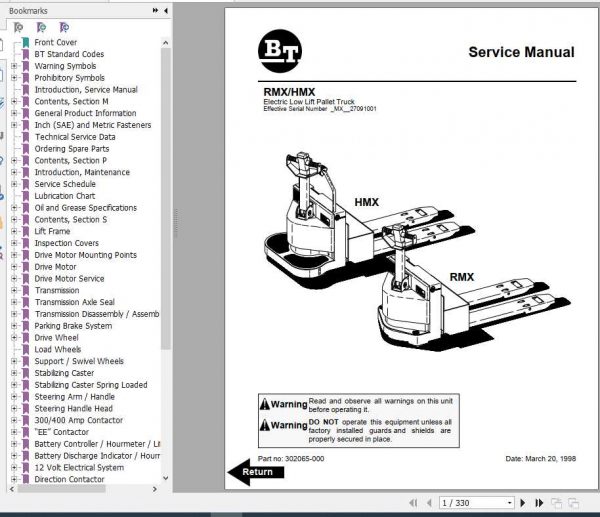600x517 pixels.
Task: Collapse the Bookmarks panel with left arrow
Action: [165, 11]
